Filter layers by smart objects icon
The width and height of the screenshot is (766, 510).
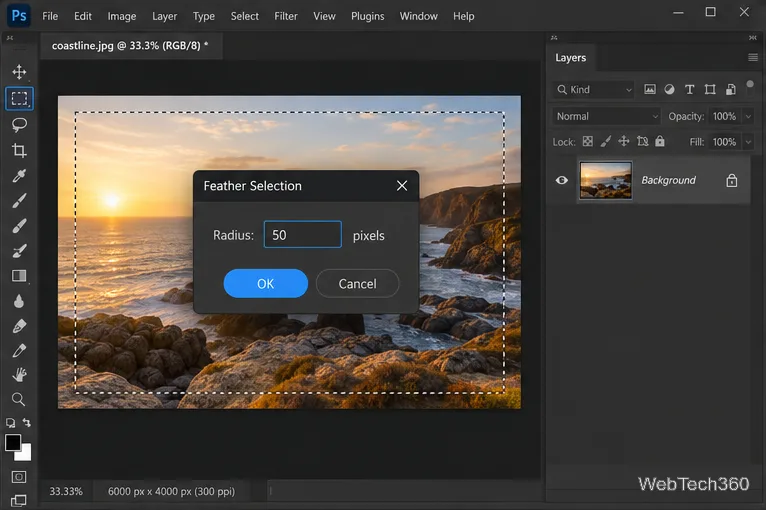click(x=730, y=89)
